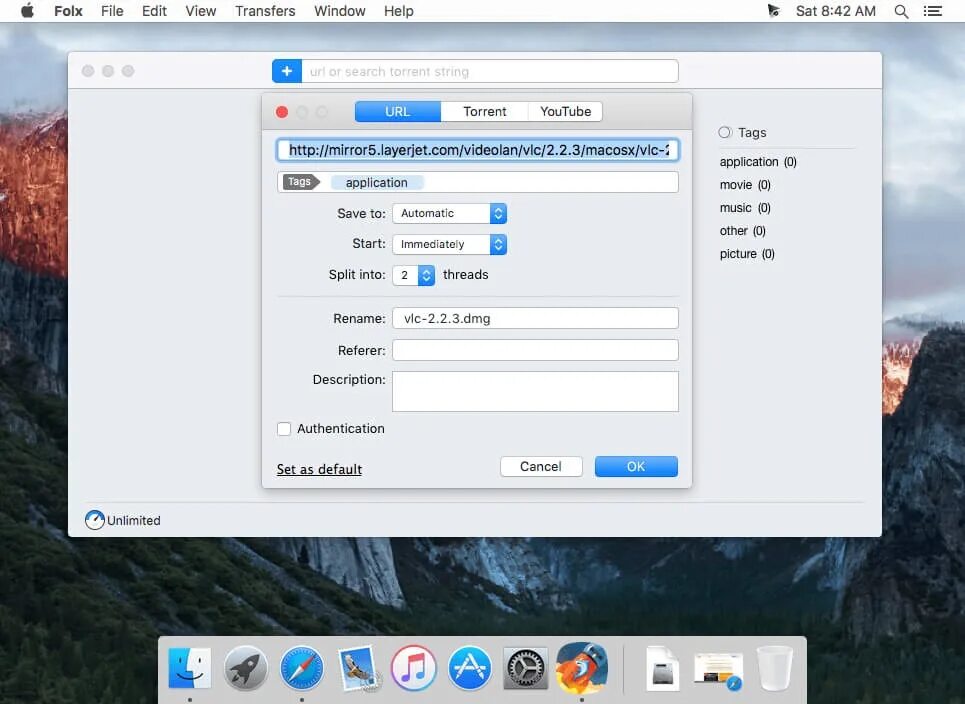965x704 pixels.
Task: Click the download URL input field
Action: coord(478,150)
